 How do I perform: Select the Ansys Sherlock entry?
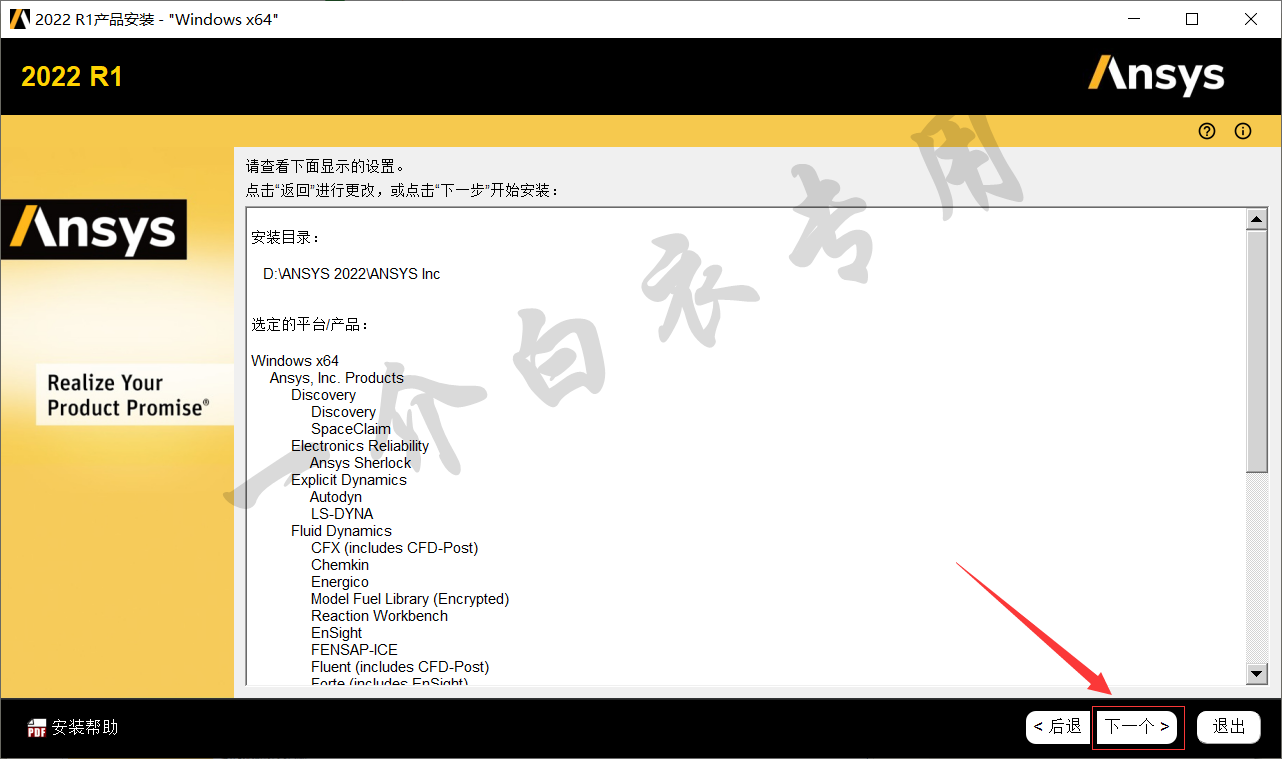[x=360, y=463]
